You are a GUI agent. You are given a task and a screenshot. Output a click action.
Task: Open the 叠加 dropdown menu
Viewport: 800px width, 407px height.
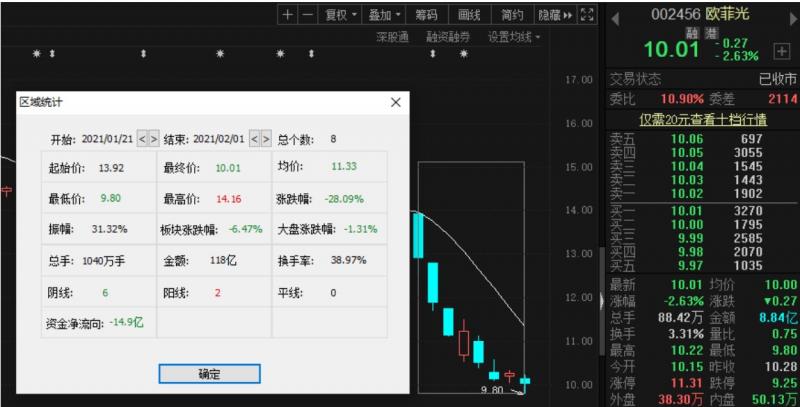coord(384,15)
